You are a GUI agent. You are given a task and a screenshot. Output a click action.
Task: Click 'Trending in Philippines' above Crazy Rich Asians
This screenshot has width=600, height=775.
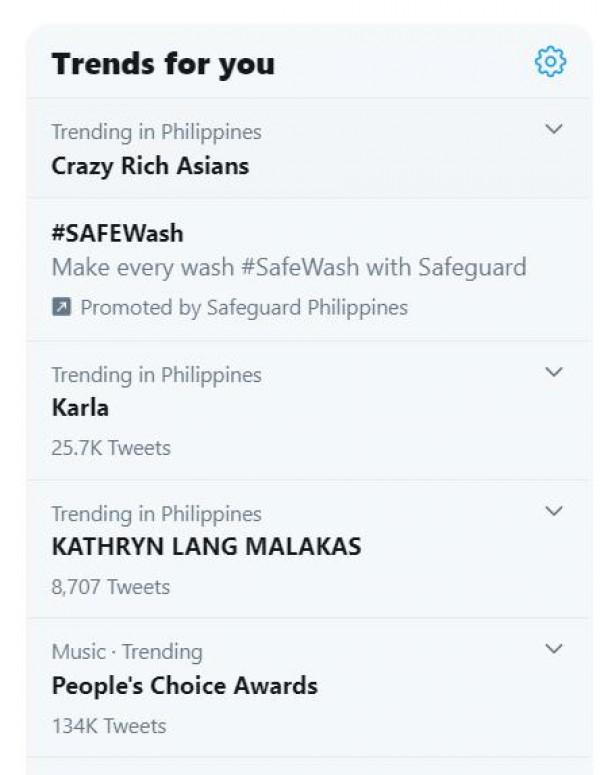[156, 132]
